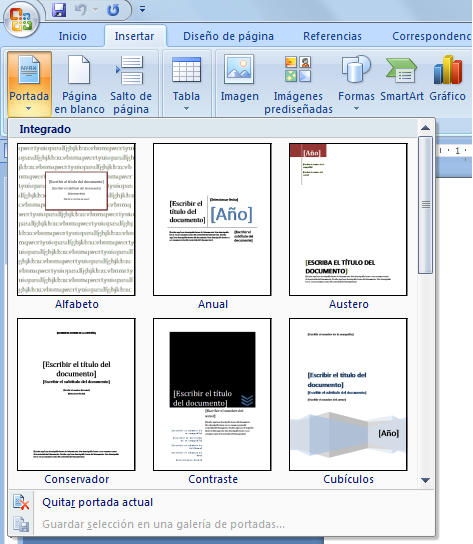Click the gallery scroll up arrow
The width and height of the screenshot is (473, 544).
click(x=425, y=128)
